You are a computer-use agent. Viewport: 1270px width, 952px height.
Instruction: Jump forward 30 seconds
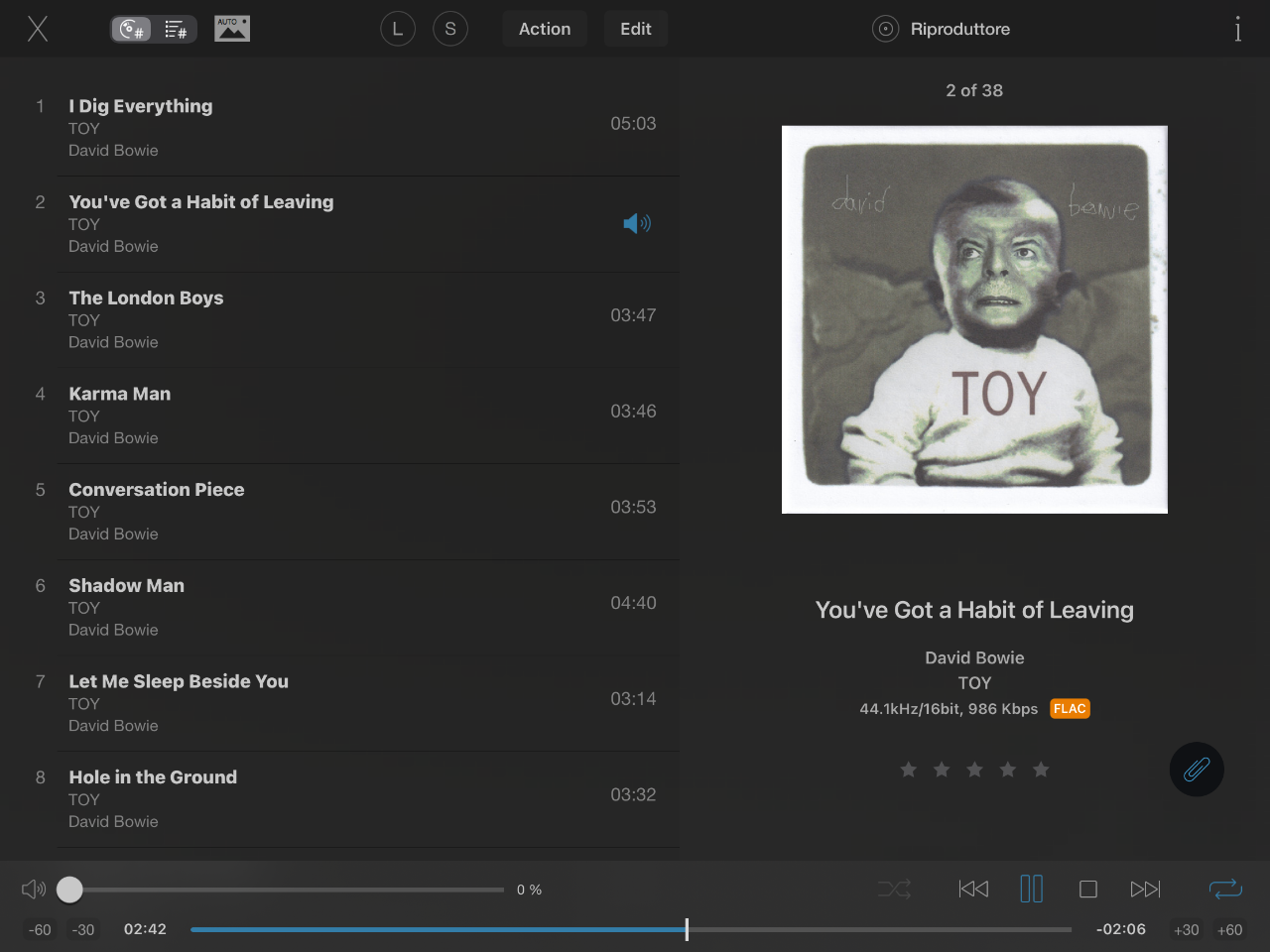tap(1186, 929)
